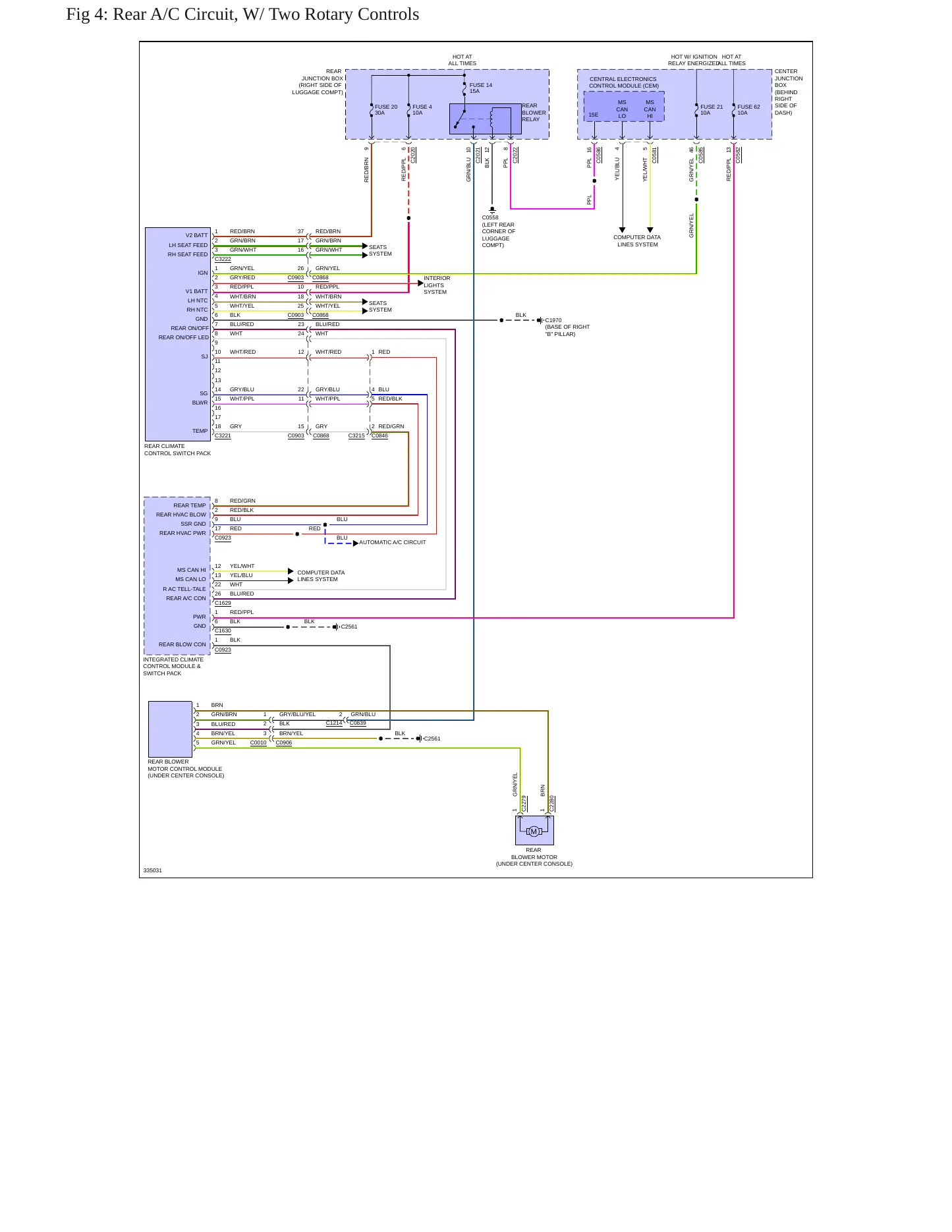The height and width of the screenshot is (1232, 952).
Task: Select the 'CENTER JUNCTION BOX' description text
Action: click(789, 92)
